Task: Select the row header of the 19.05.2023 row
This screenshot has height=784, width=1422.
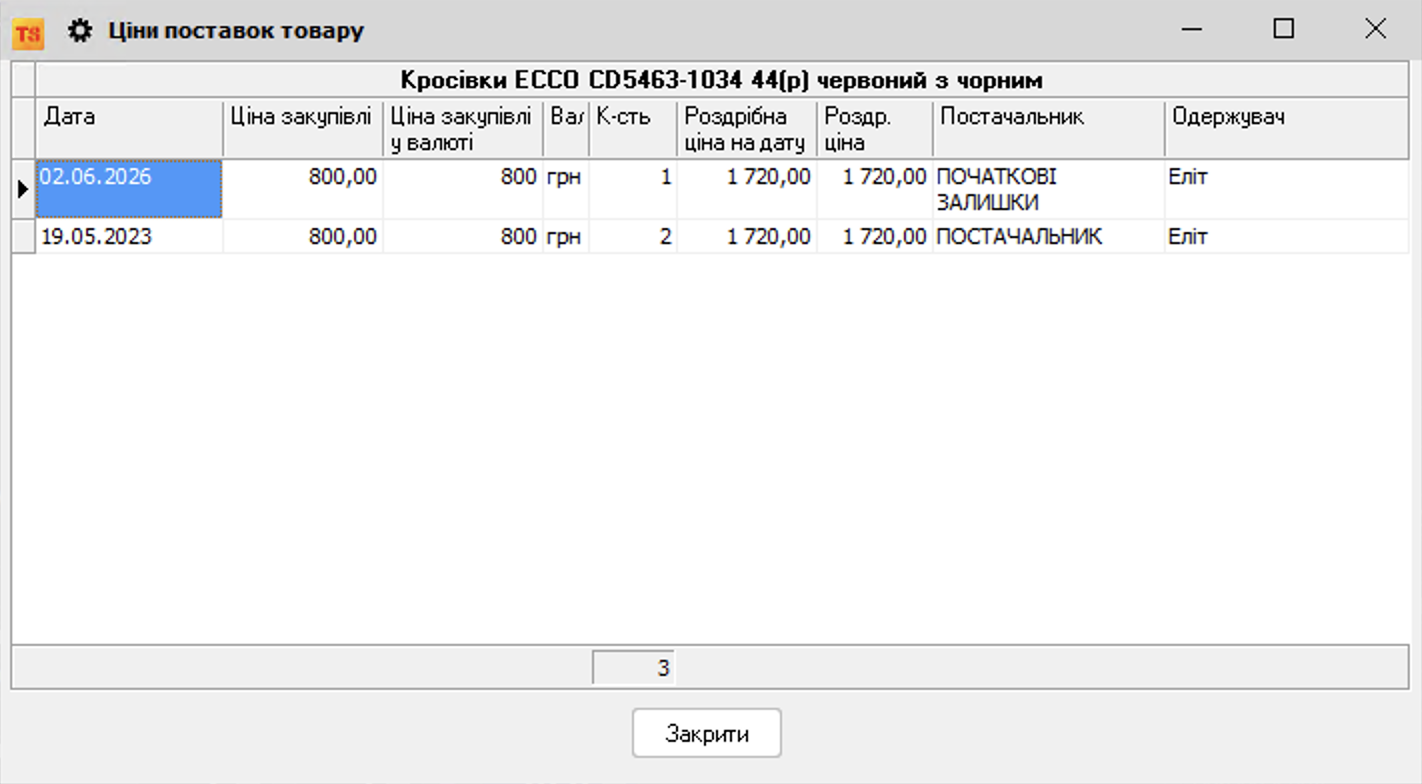Action: pyautogui.click(x=23, y=237)
